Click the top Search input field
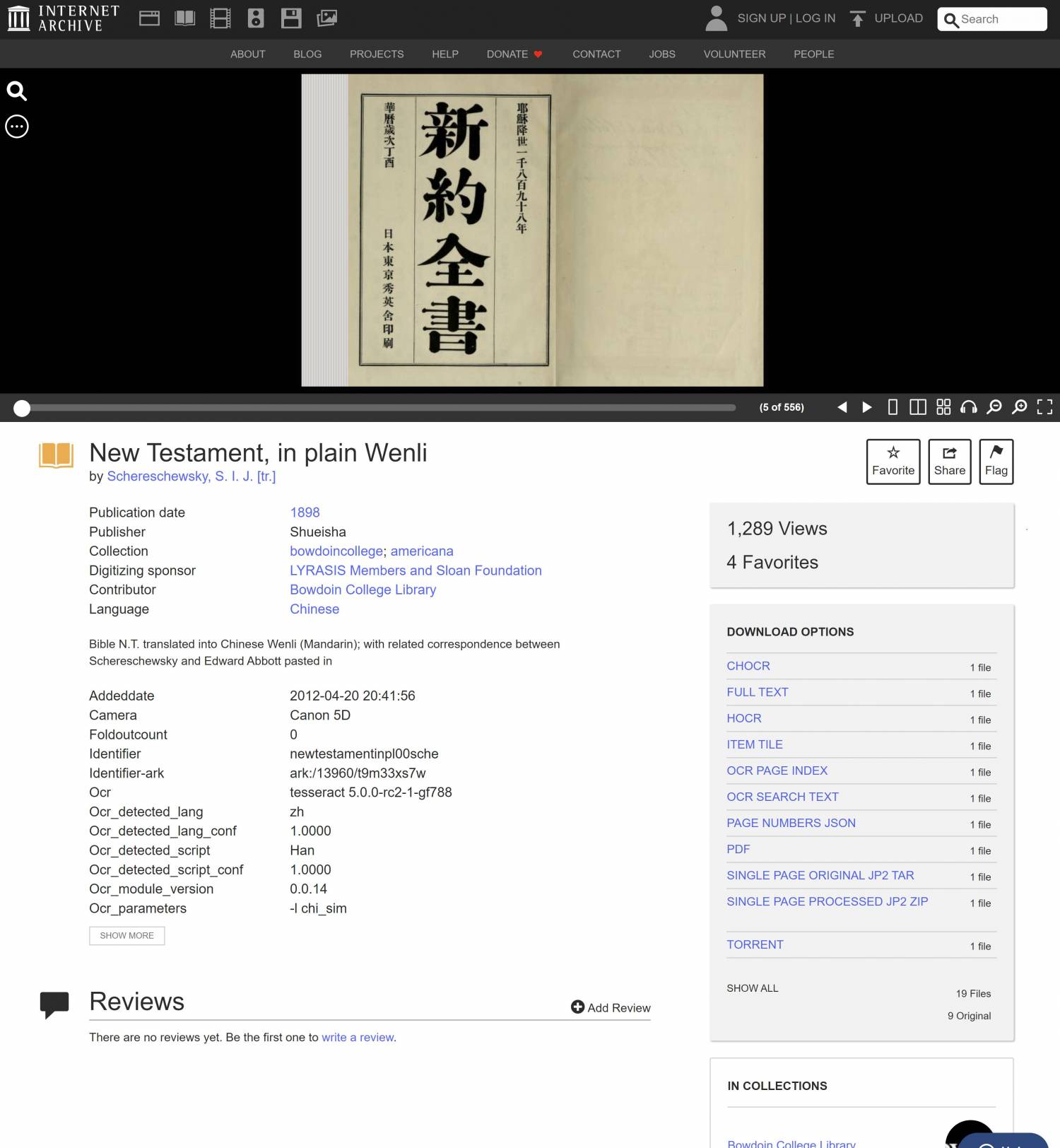 992,19
